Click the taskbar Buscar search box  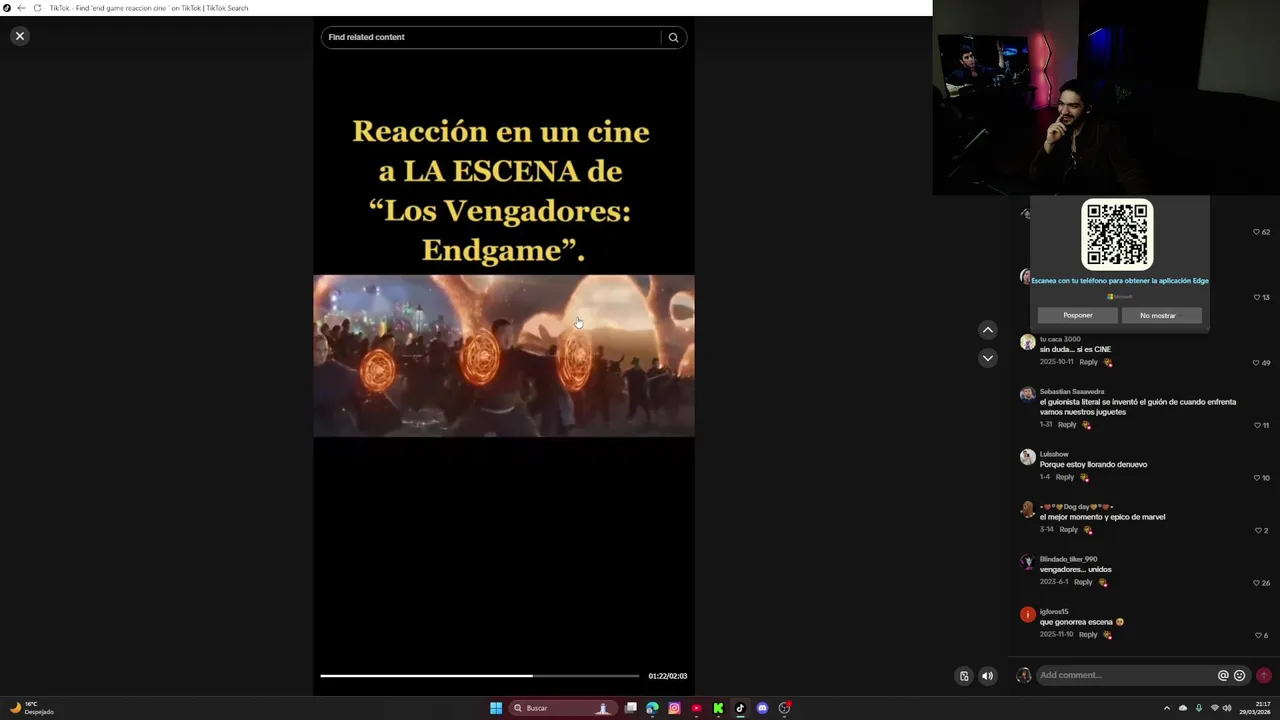(561, 708)
